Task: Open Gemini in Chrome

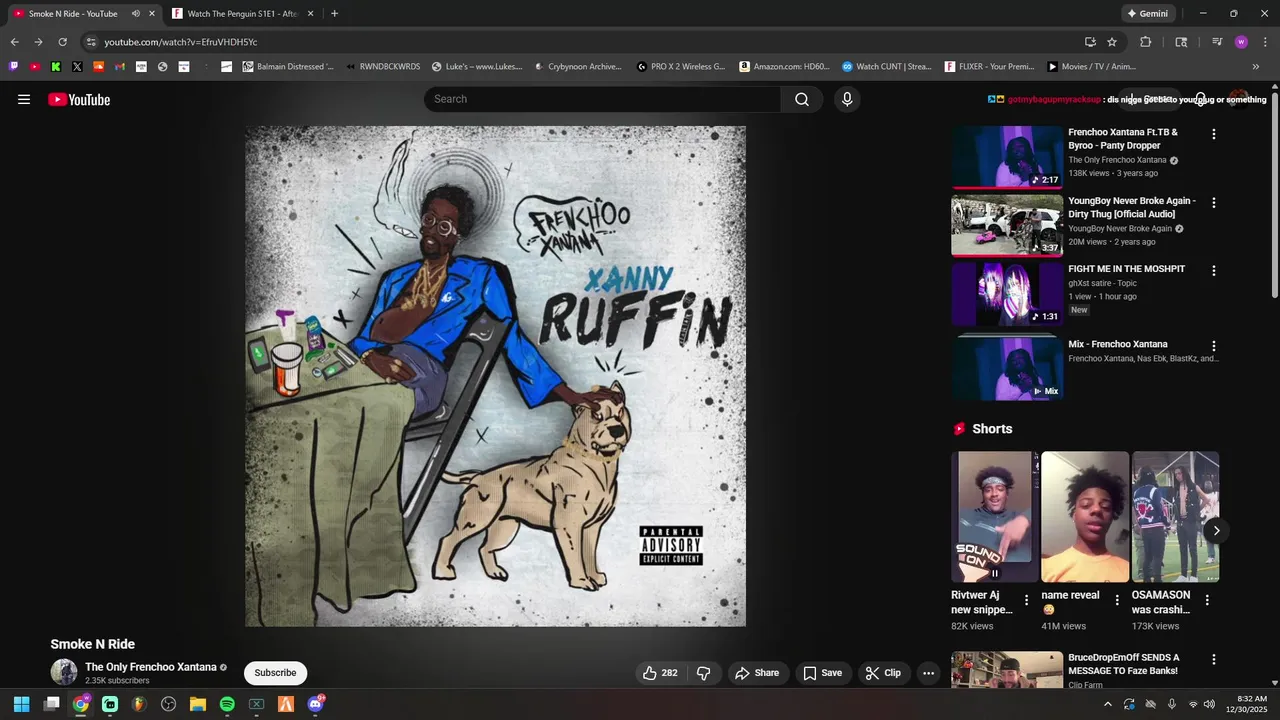Action: (1147, 14)
